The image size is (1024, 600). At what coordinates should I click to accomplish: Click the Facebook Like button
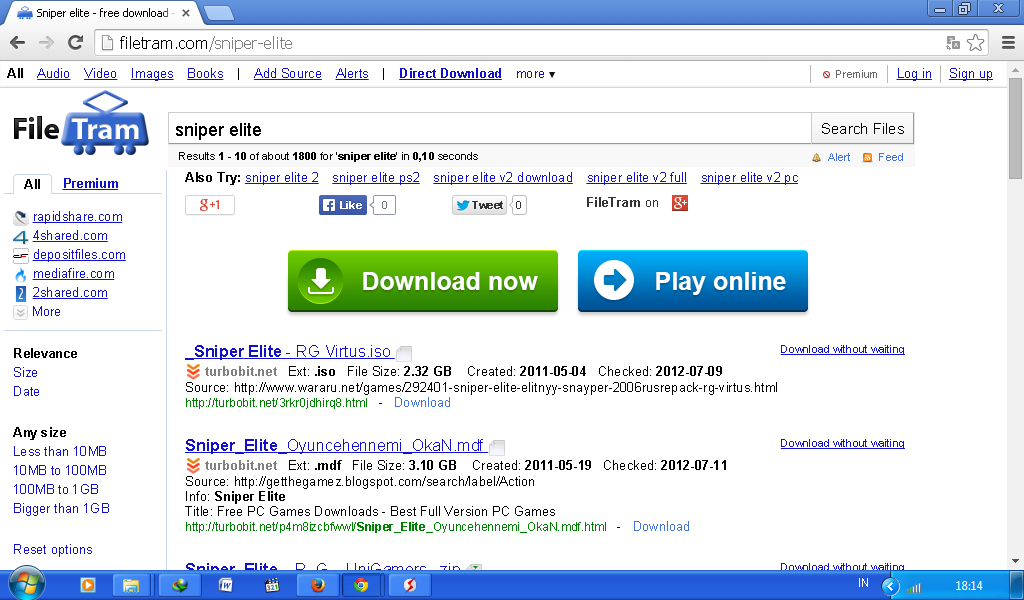click(x=343, y=205)
